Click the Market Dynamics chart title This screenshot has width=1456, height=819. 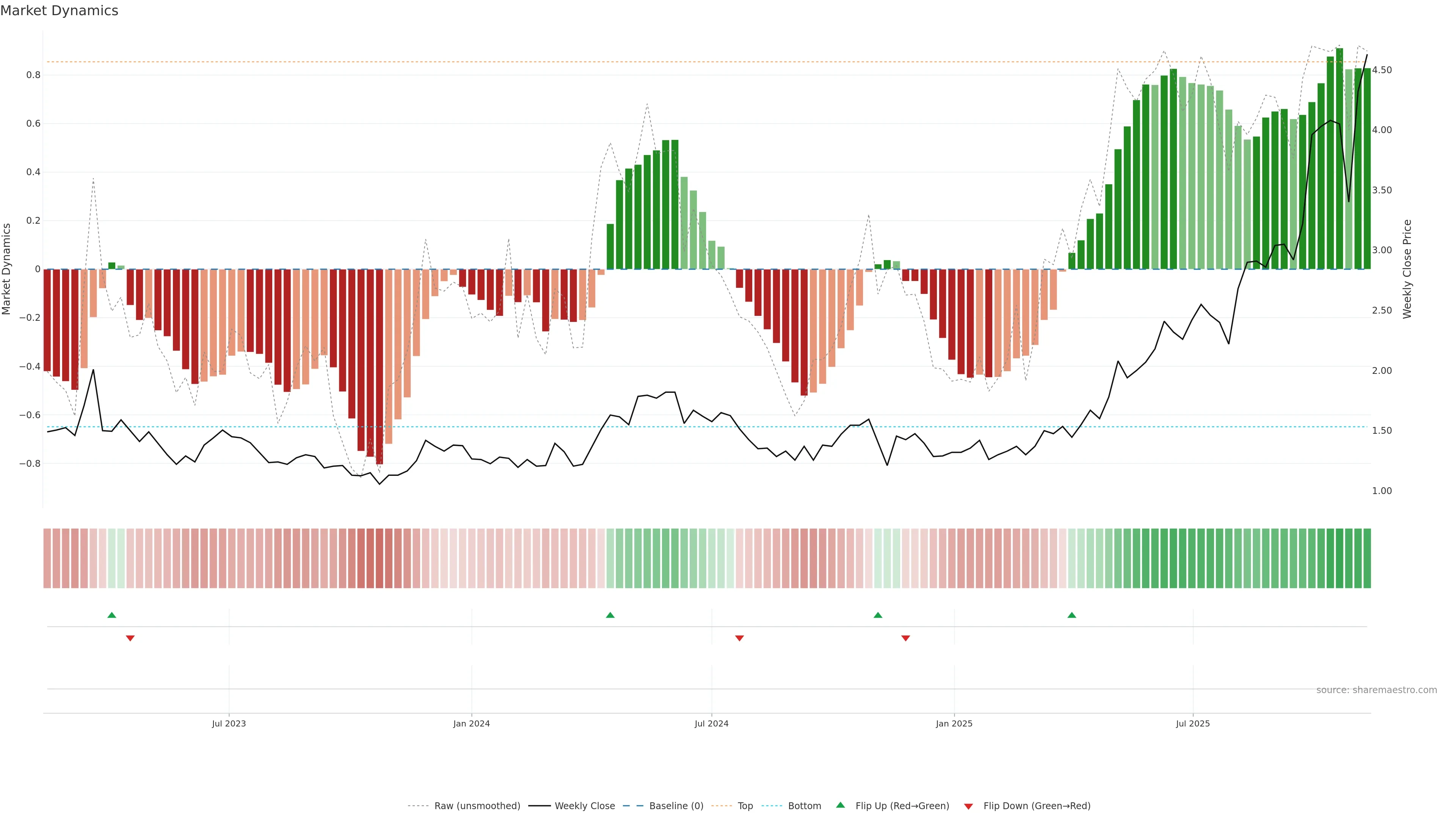coord(60,11)
